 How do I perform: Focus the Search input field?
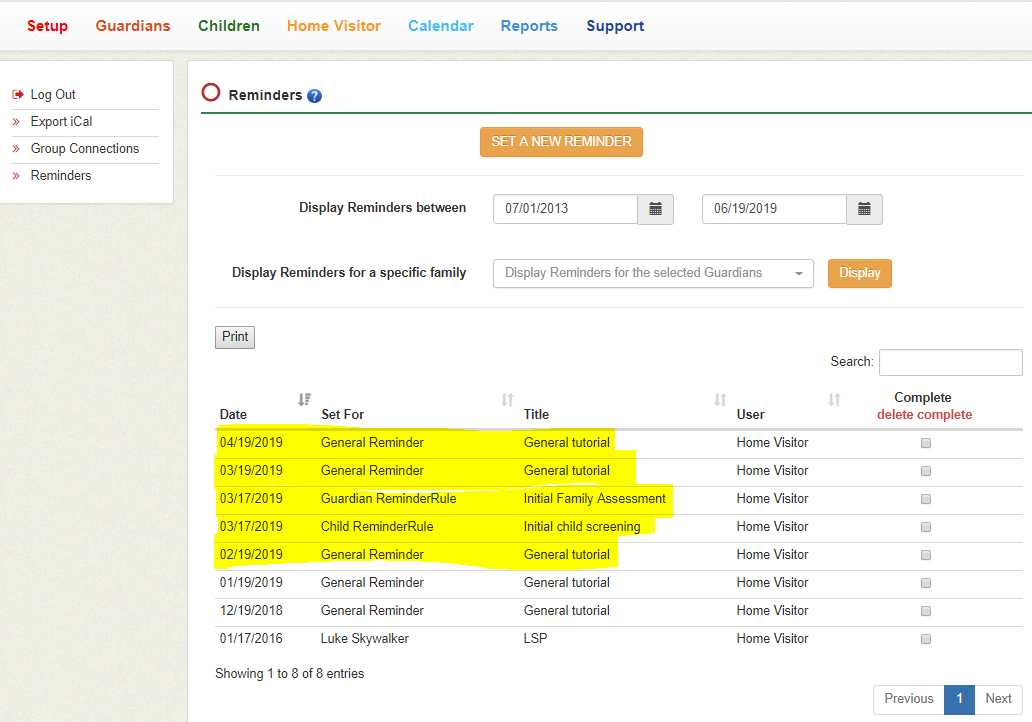(950, 363)
